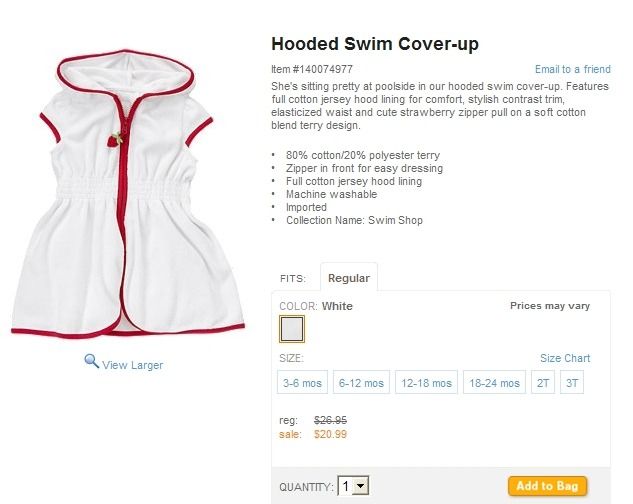Click the item number text
This screenshot has height=504, width=633.
tap(312, 69)
